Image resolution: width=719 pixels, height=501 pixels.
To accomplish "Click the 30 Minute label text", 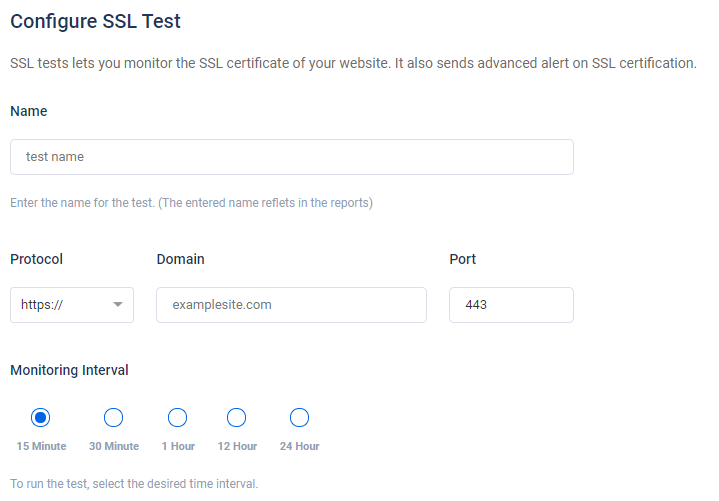I will point(114,446).
